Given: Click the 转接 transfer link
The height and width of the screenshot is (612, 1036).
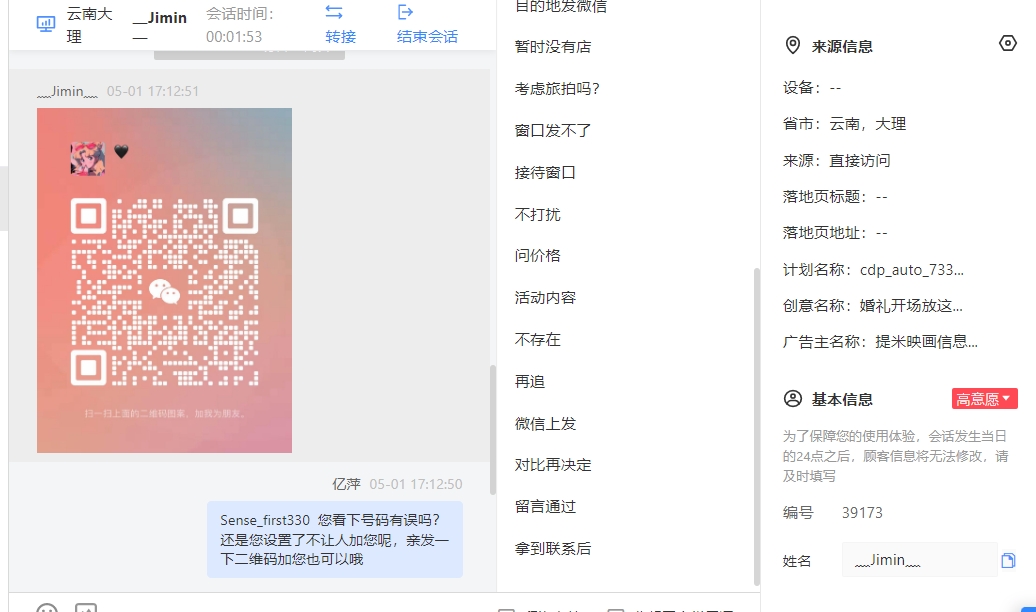Looking at the screenshot, I should tap(341, 36).
